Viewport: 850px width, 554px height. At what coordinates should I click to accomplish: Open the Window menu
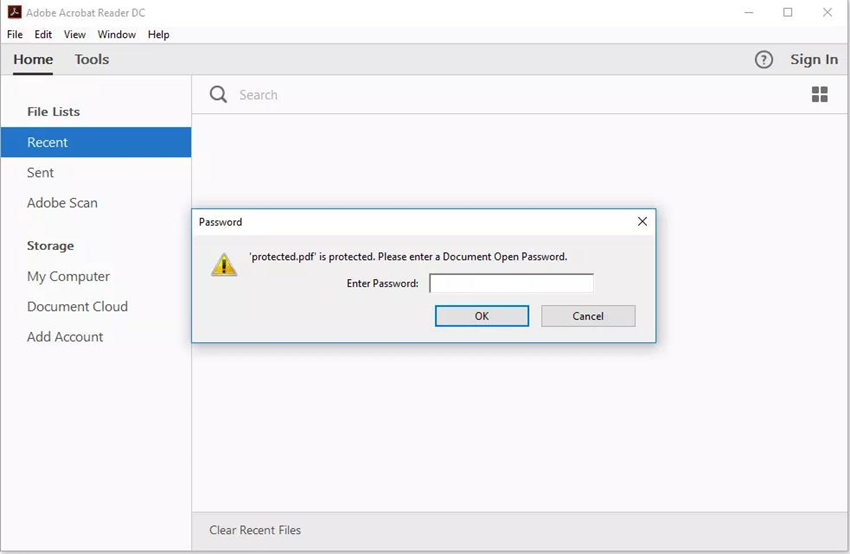click(x=117, y=34)
